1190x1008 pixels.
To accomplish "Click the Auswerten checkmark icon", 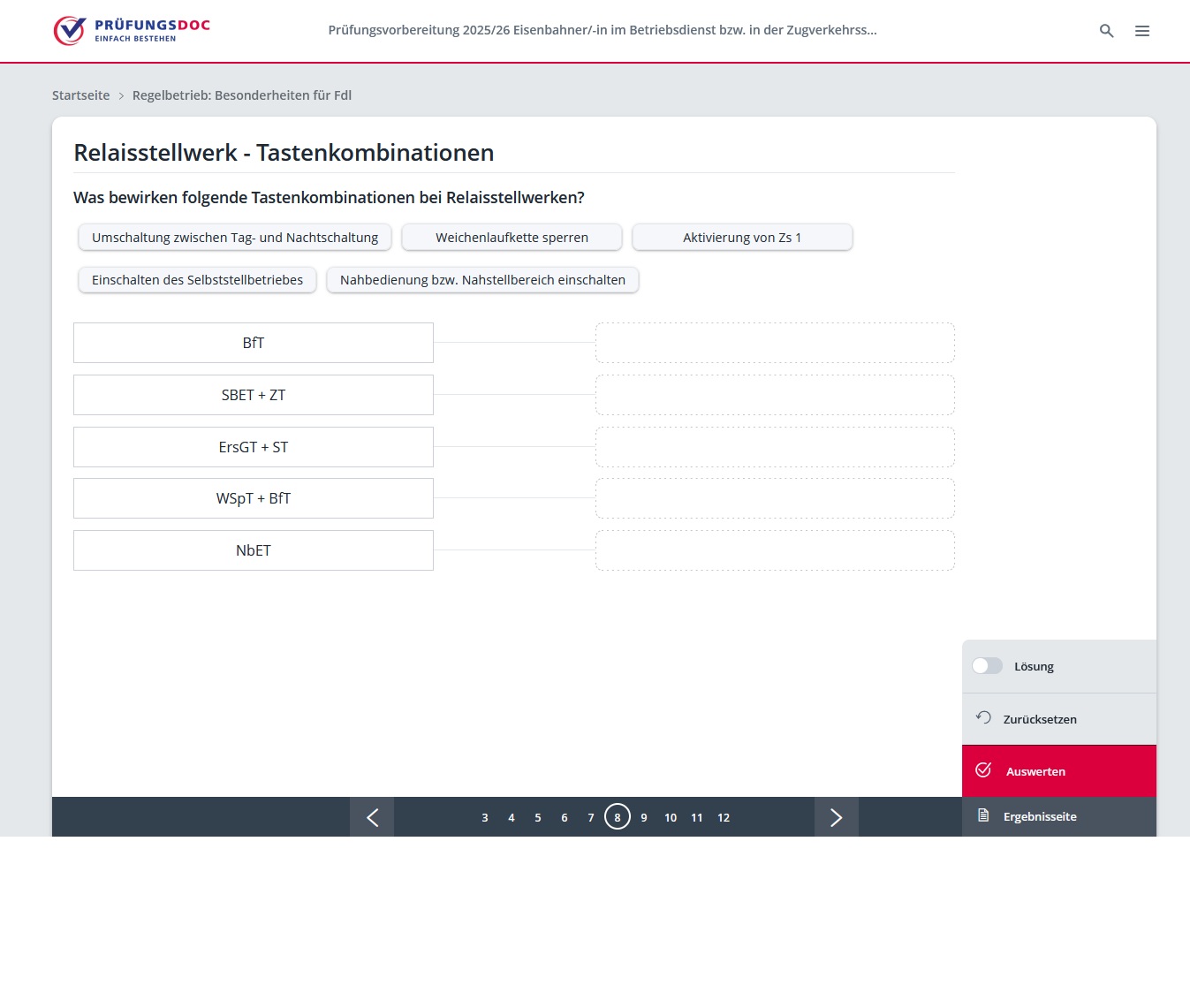I will pyautogui.click(x=983, y=770).
